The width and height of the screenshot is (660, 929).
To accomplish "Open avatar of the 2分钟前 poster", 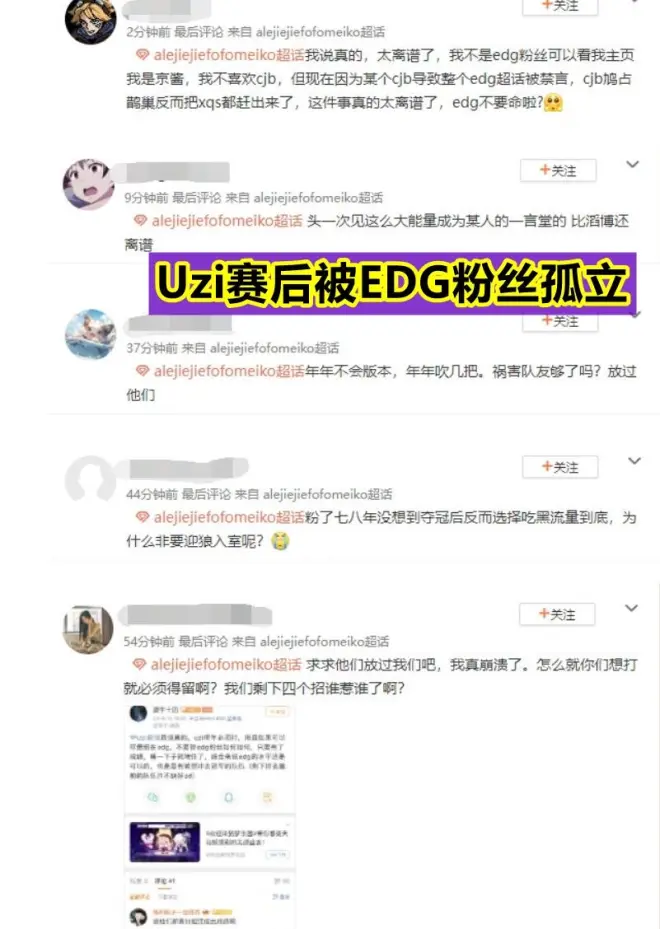I will (x=90, y=20).
